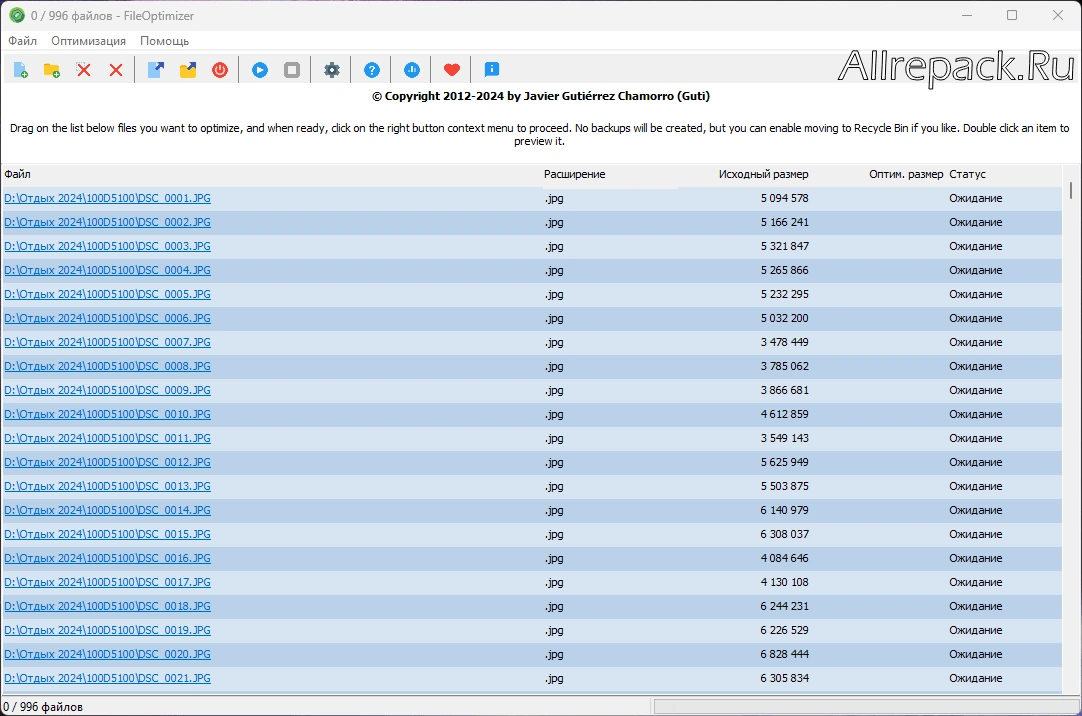Open file link DSC_0013.JPG

click(x=108, y=486)
